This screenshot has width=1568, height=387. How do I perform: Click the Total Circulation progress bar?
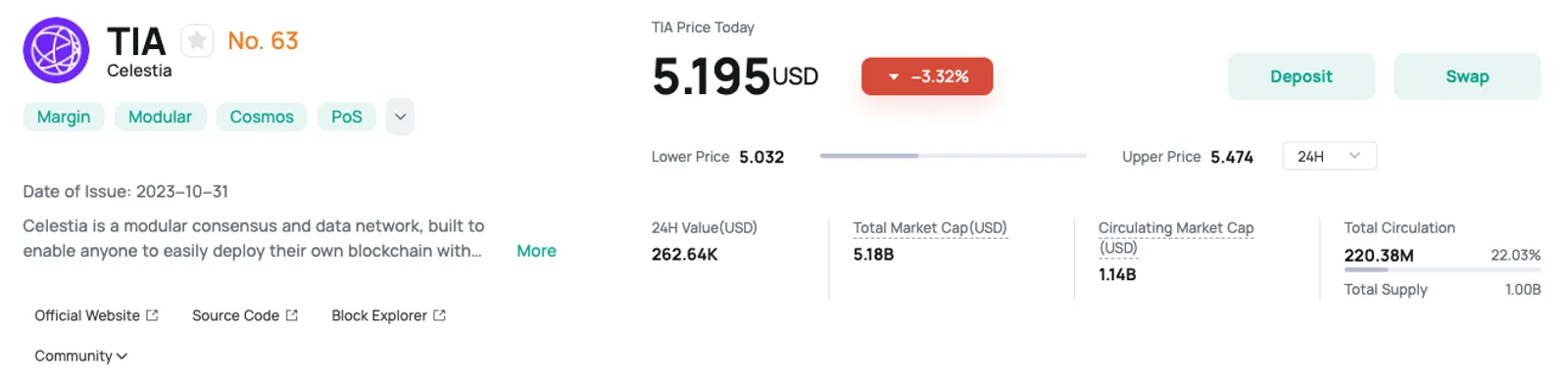tap(1443, 269)
